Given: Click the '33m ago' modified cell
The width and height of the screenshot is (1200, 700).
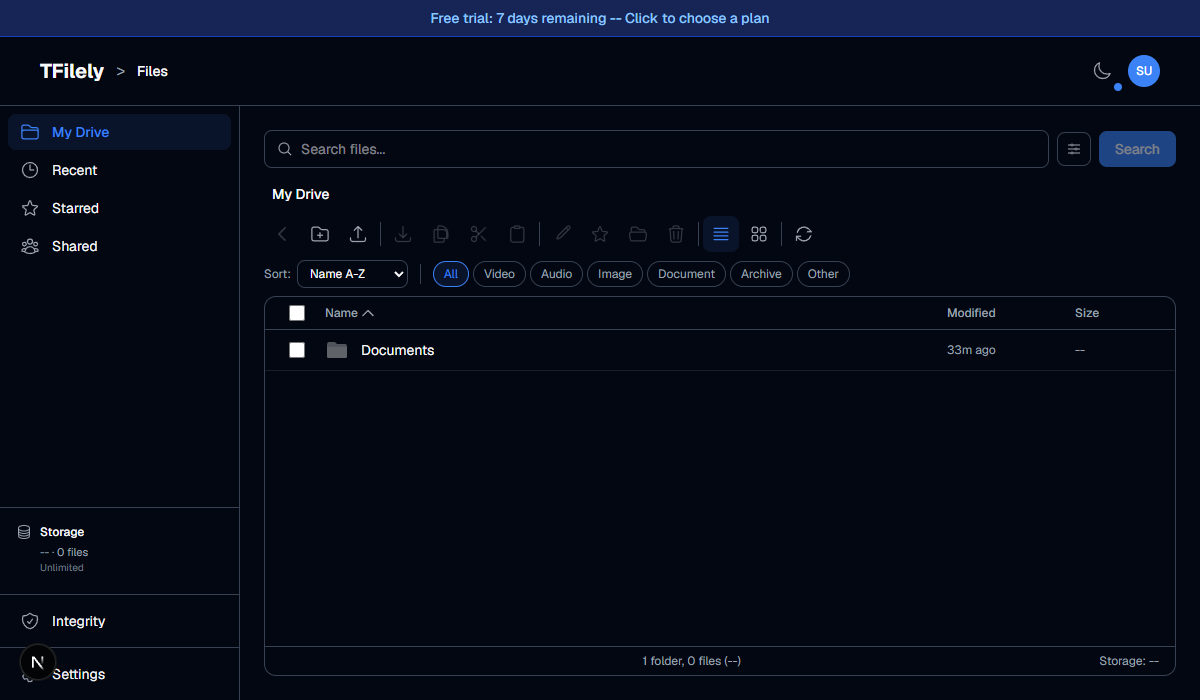Looking at the screenshot, I should 971,350.
